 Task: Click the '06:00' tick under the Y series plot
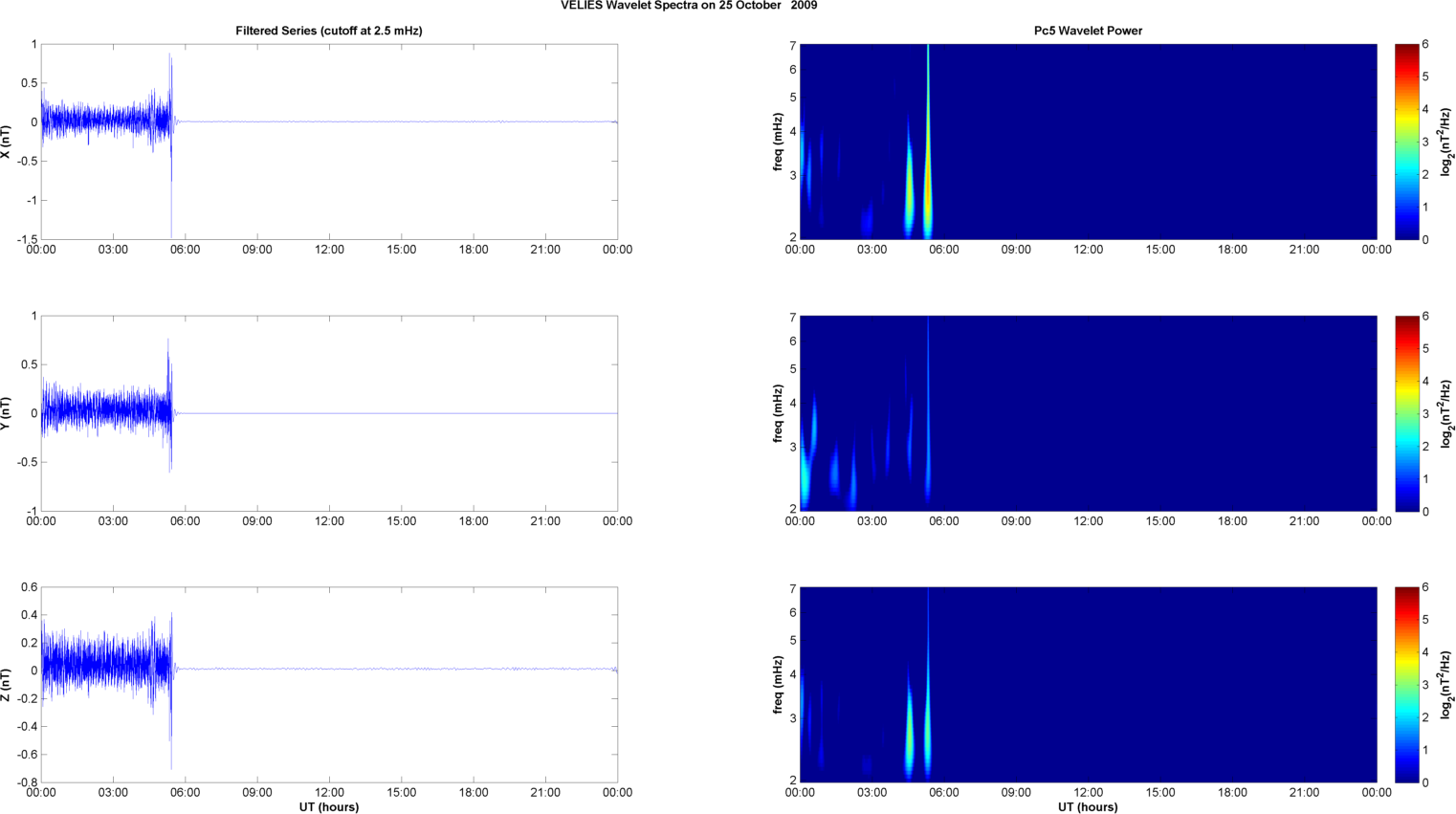pos(185,521)
